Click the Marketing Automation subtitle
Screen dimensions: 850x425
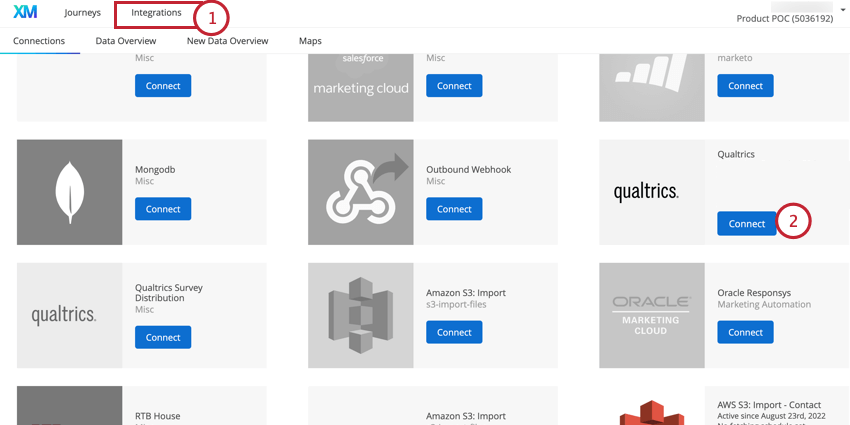click(764, 304)
